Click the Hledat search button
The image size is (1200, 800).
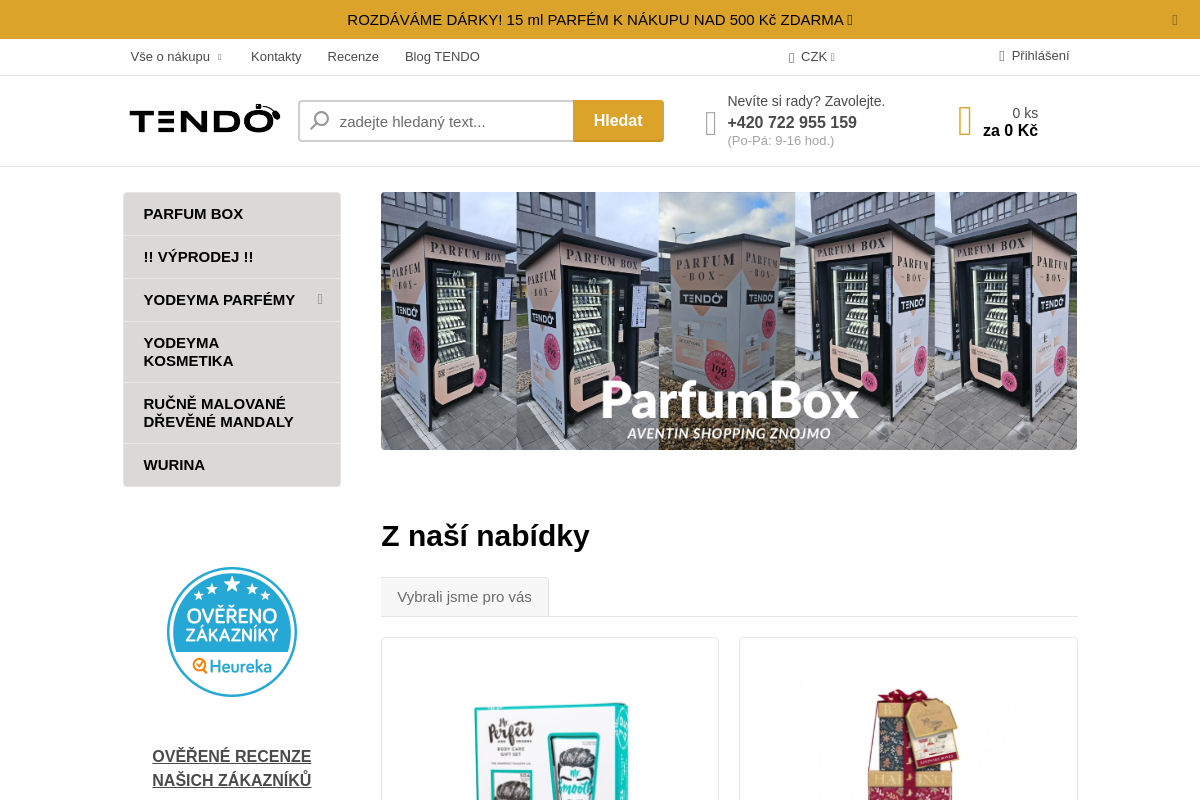[x=618, y=121]
